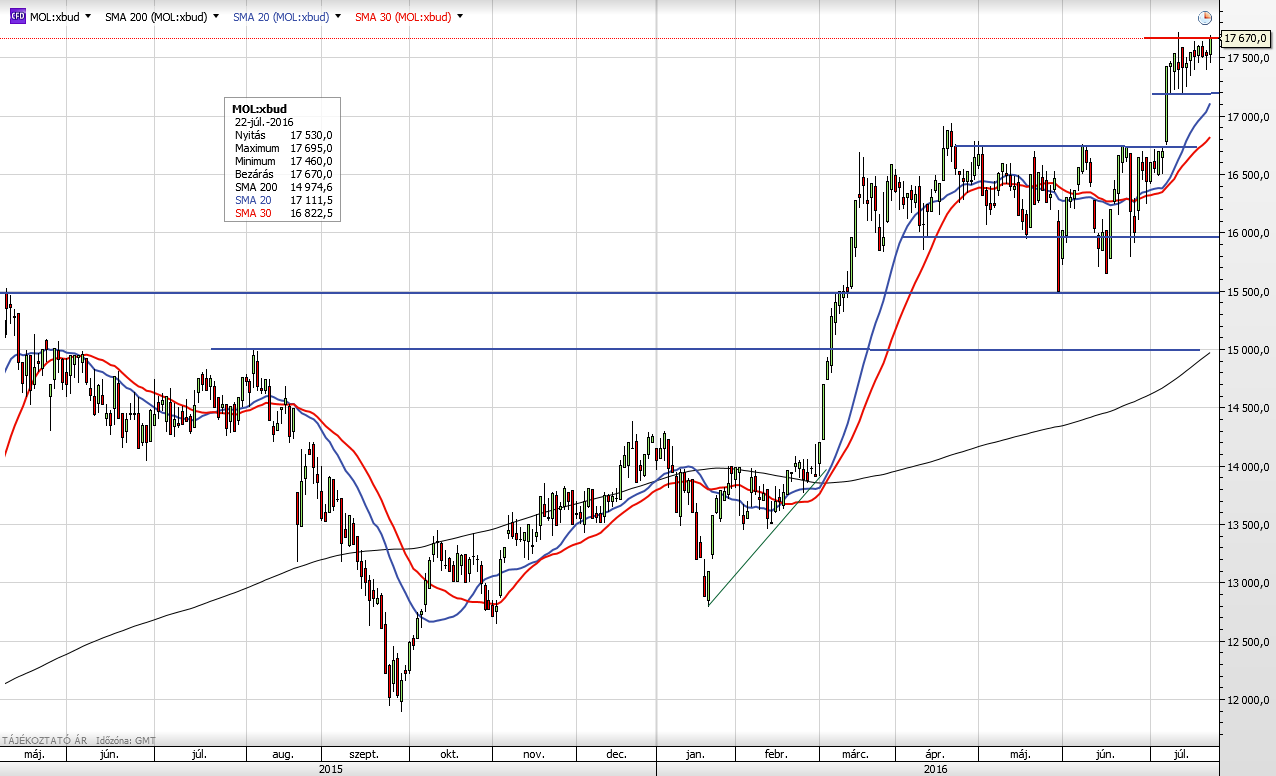Expand the SMA 20 (MOL:xbud) indicator menu
This screenshot has width=1276, height=776.
(x=338, y=17)
